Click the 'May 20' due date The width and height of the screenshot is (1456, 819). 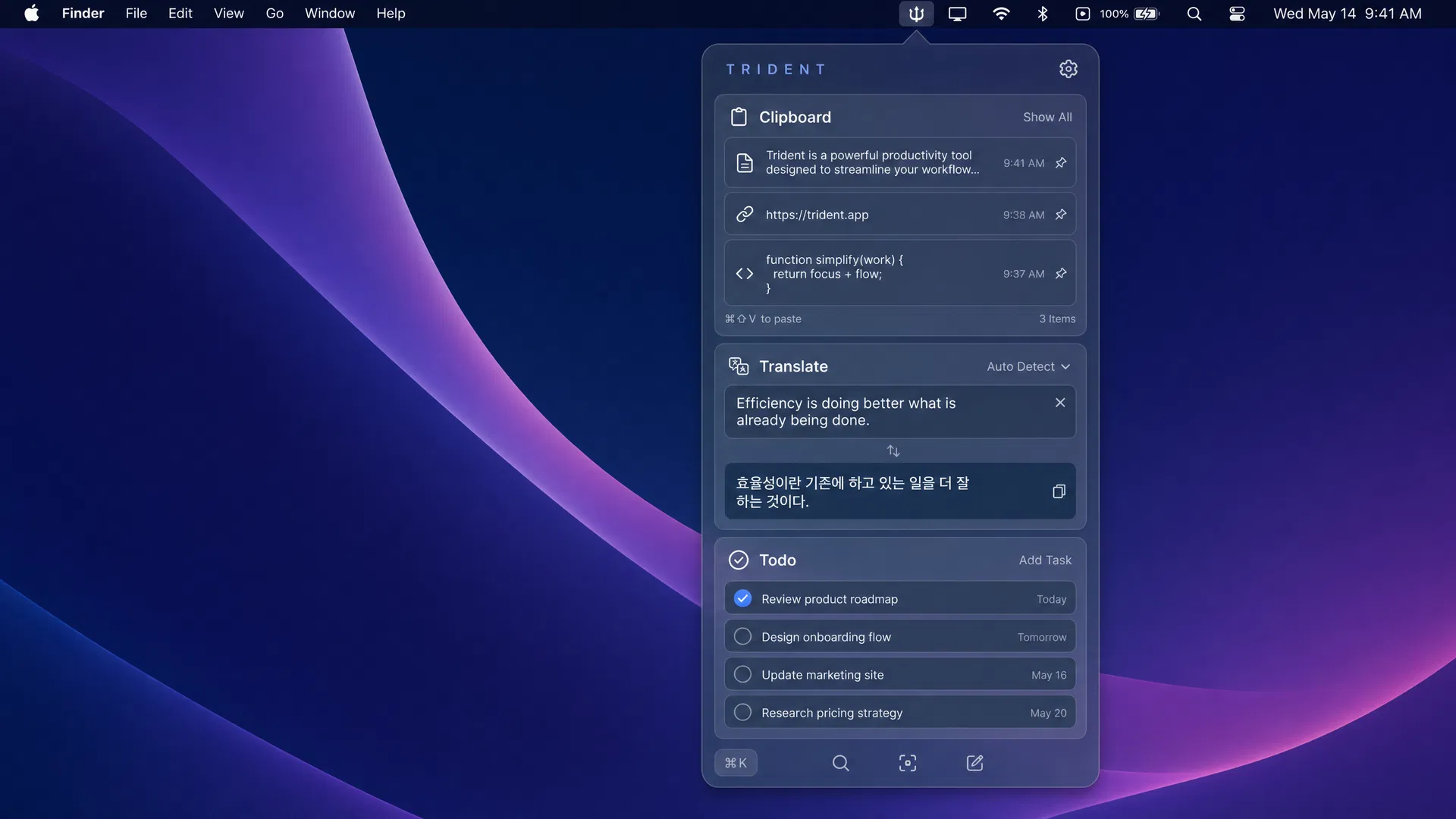(x=1048, y=713)
